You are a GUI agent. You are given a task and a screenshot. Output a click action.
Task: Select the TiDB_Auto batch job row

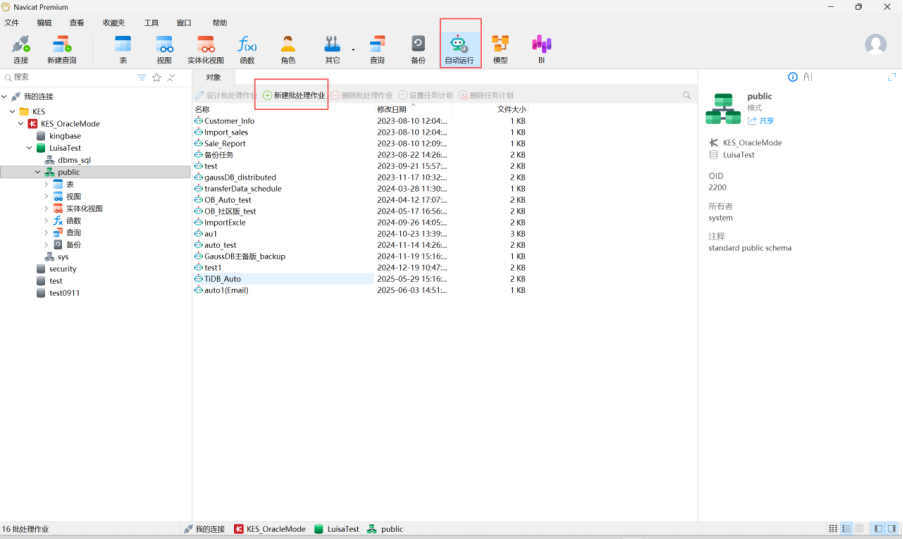click(x=222, y=279)
